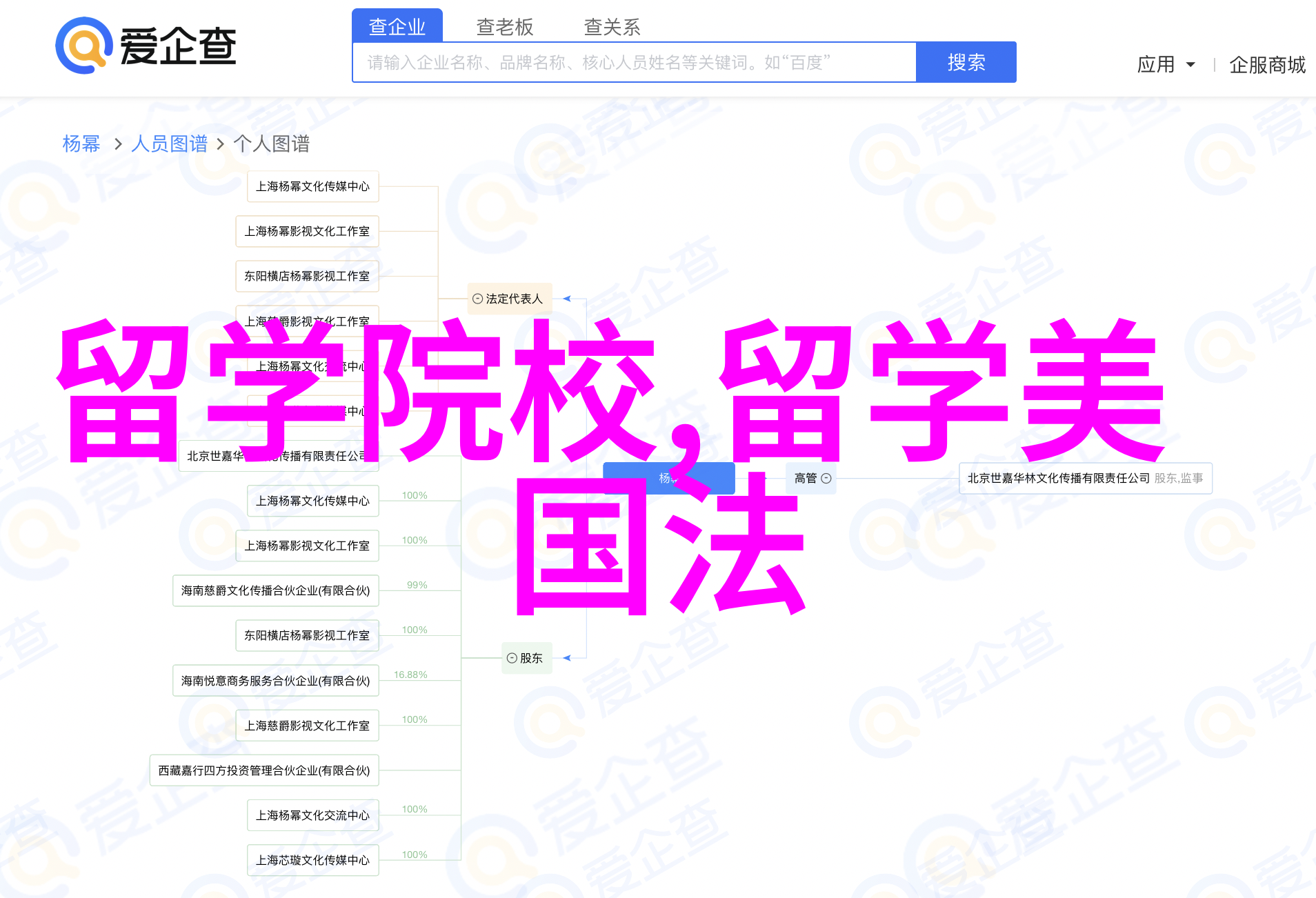
Task: Go to 人员图谱 in the breadcrumb
Action: tap(170, 143)
